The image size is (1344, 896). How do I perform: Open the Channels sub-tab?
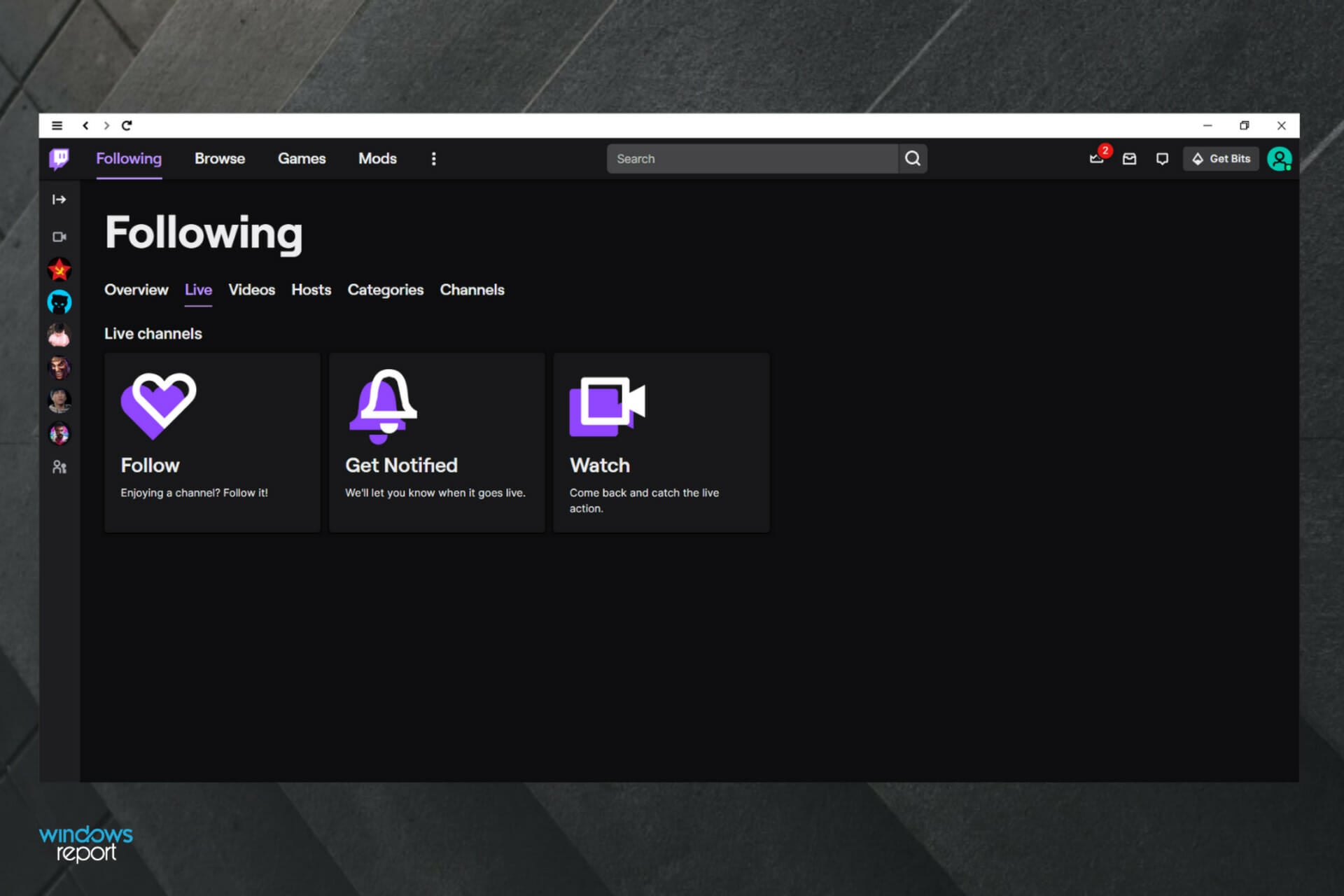point(472,290)
